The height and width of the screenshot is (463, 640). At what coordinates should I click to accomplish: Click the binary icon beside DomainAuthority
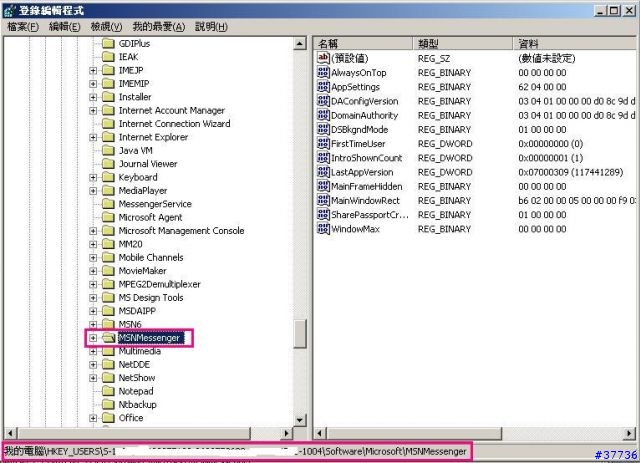(x=323, y=115)
